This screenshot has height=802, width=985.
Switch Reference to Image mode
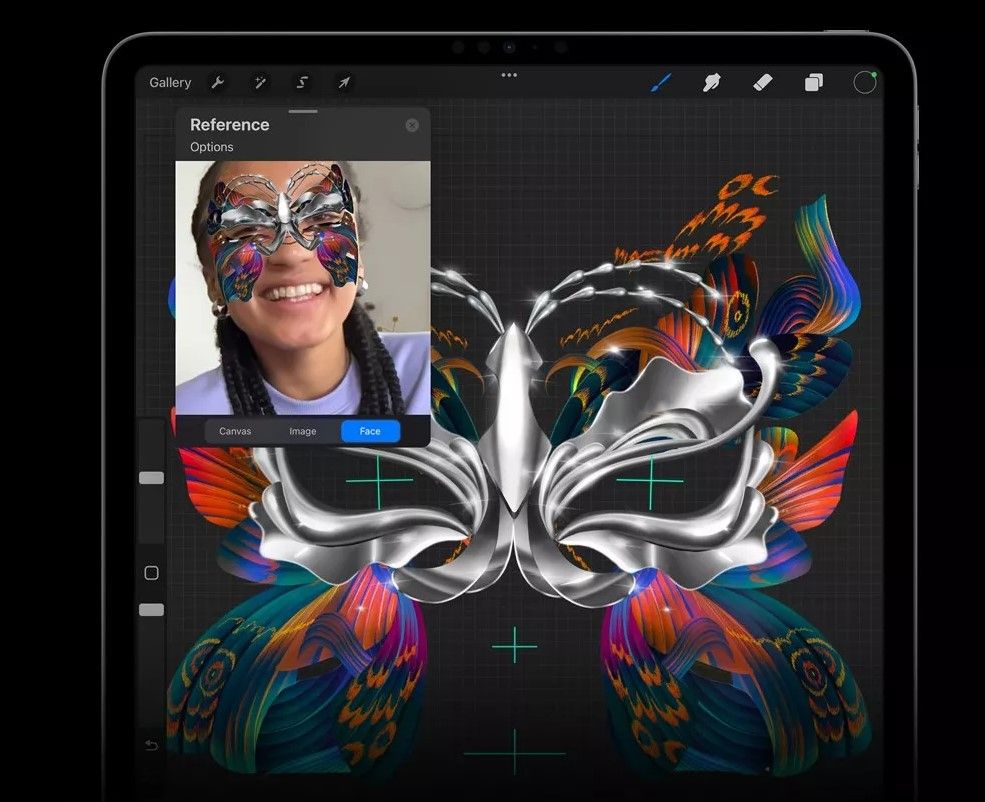(303, 431)
